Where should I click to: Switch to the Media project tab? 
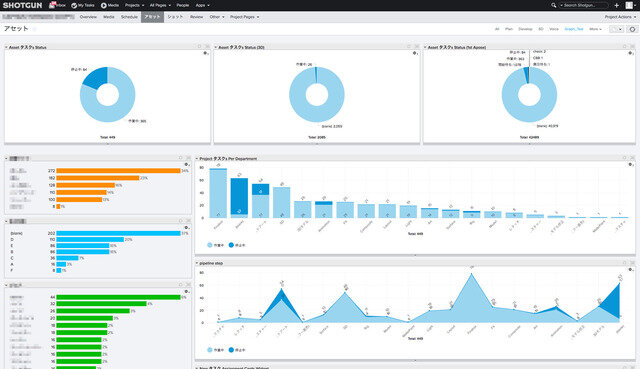click(109, 17)
